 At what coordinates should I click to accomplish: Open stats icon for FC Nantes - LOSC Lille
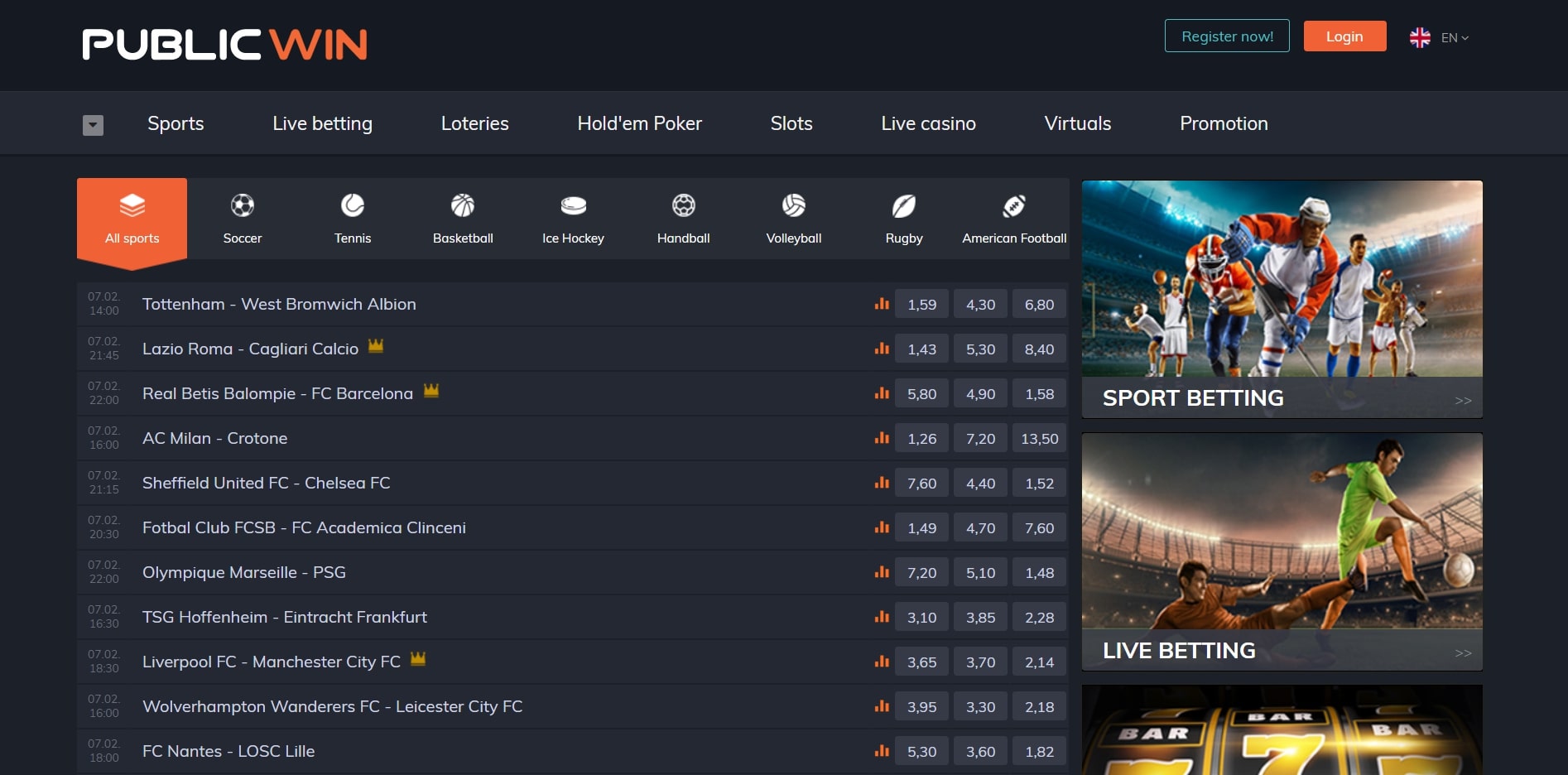click(882, 751)
